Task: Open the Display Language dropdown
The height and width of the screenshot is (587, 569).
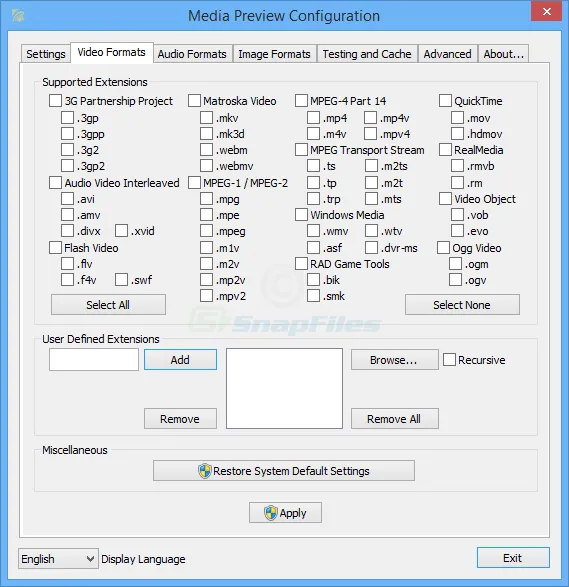Action: (58, 559)
